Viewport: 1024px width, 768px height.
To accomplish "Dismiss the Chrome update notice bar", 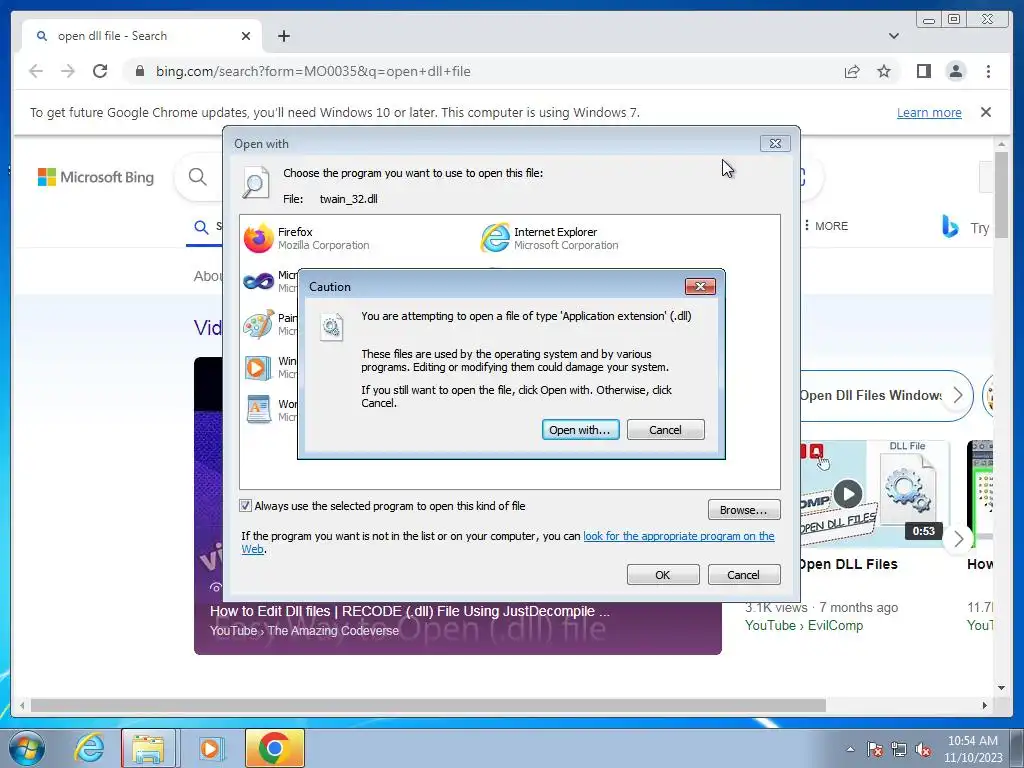I will click(986, 112).
